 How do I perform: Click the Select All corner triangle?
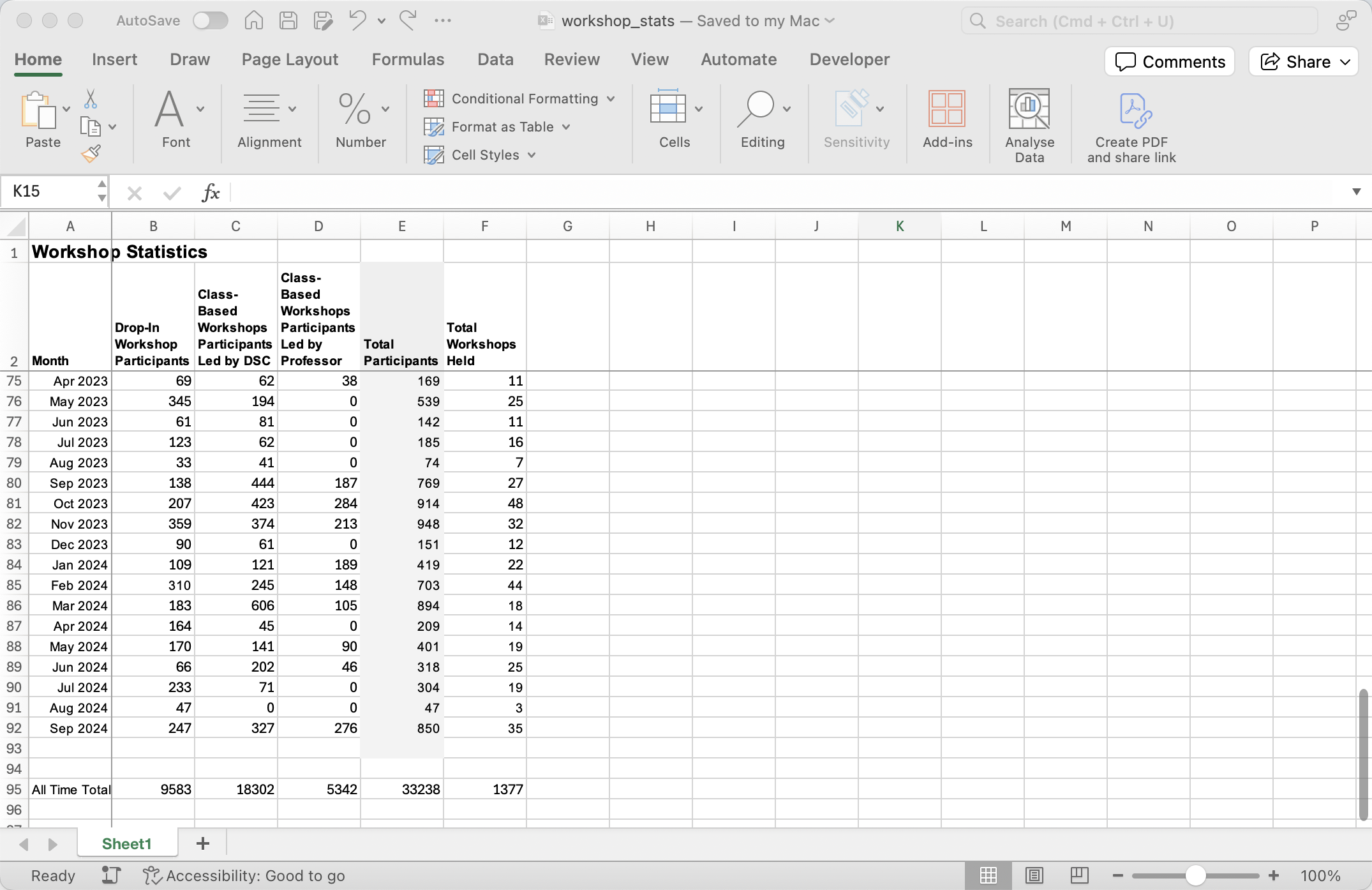pos(15,227)
